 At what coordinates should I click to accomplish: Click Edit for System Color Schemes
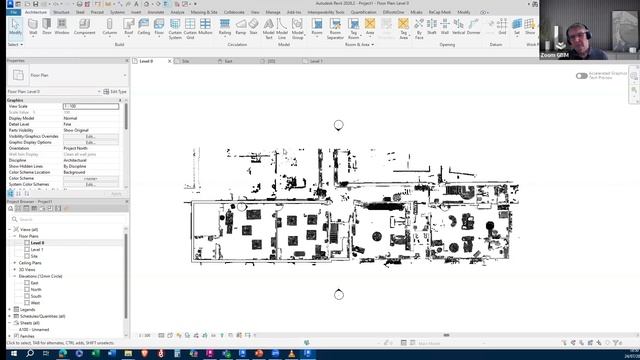(91, 184)
